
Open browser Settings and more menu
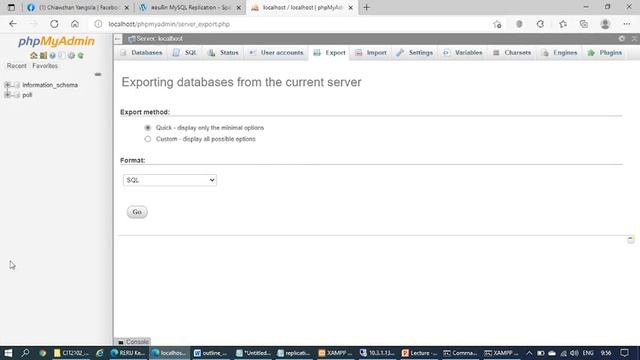point(627,24)
